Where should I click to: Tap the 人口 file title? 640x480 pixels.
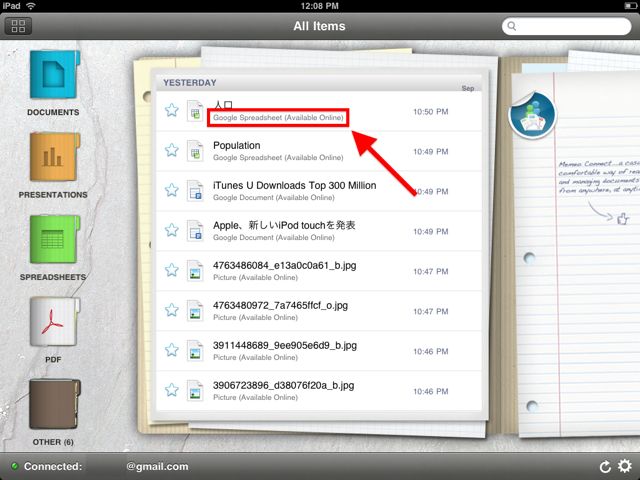(223, 105)
